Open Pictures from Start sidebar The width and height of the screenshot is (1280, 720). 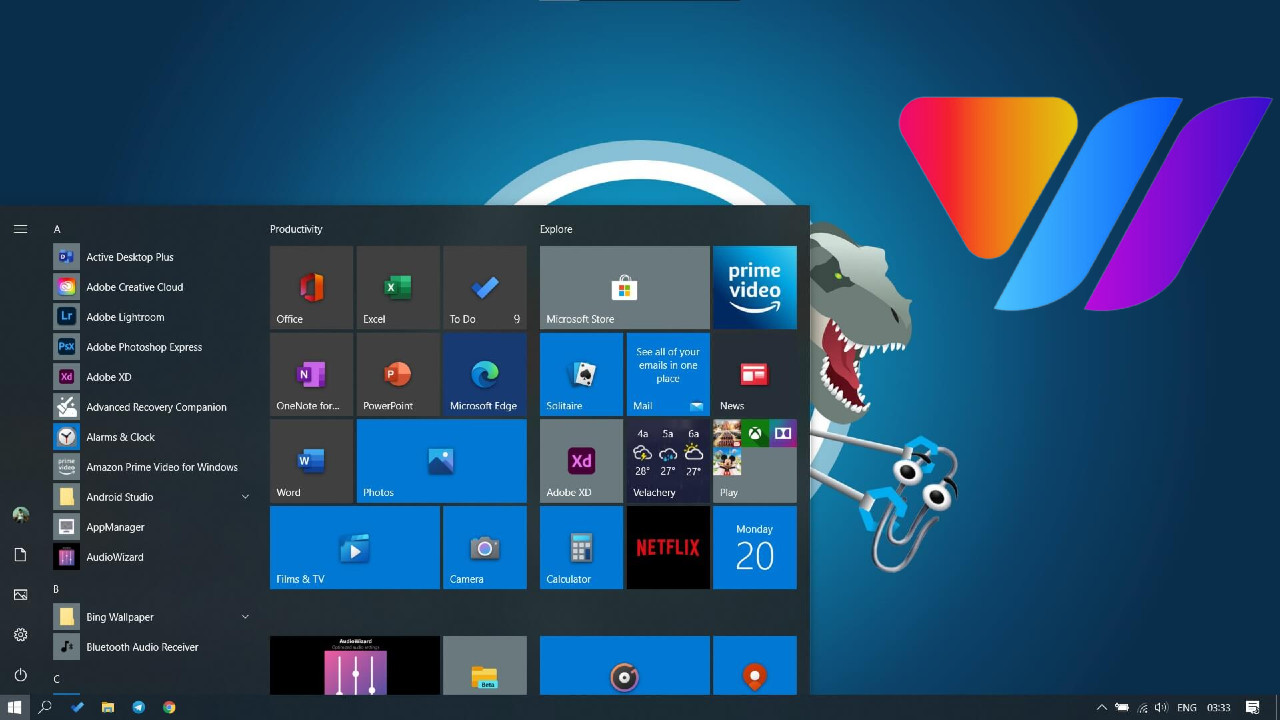[x=20, y=595]
